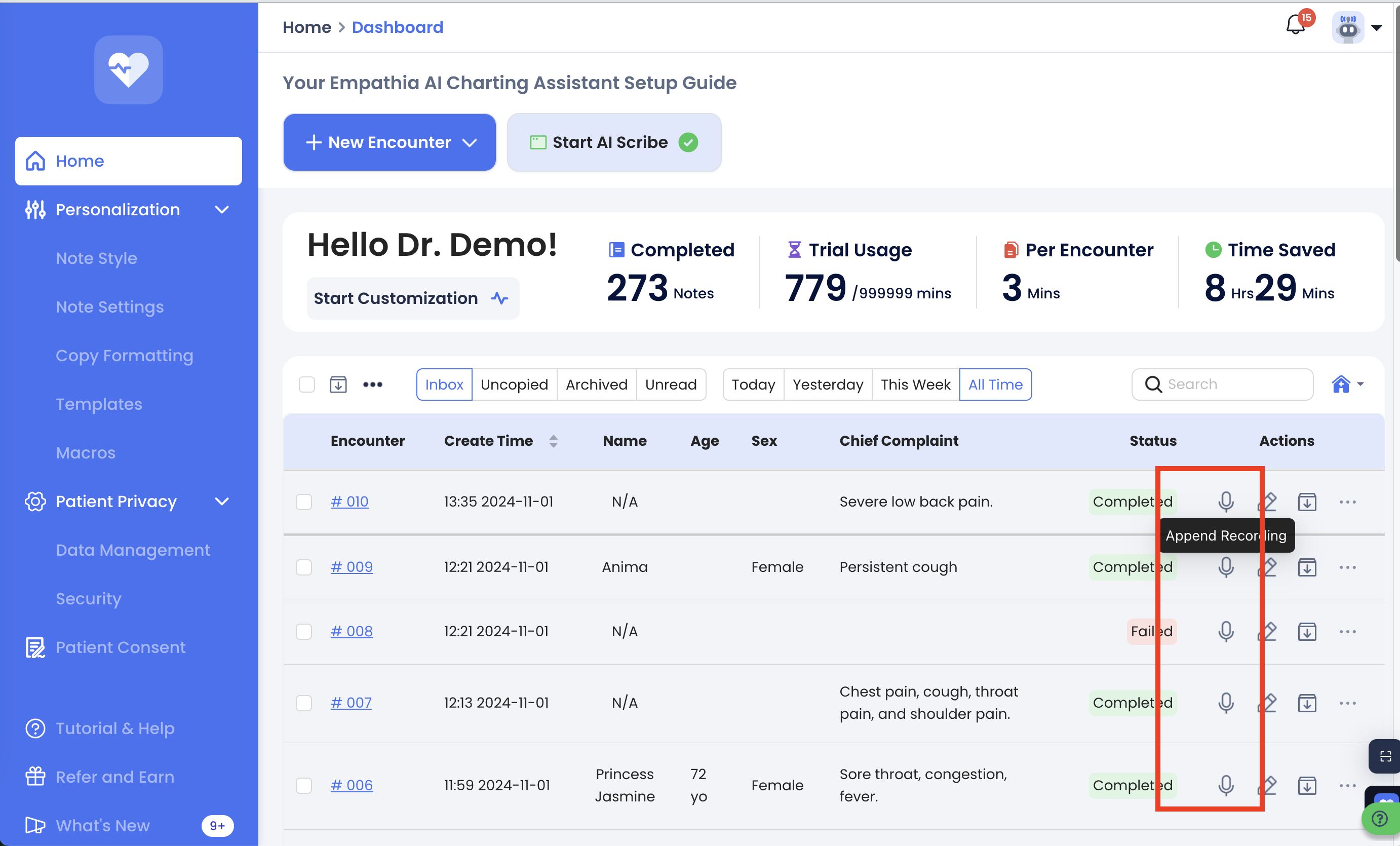The height and width of the screenshot is (846, 1400).
Task: Select the checkbox for encounter #008
Action: tap(304, 631)
